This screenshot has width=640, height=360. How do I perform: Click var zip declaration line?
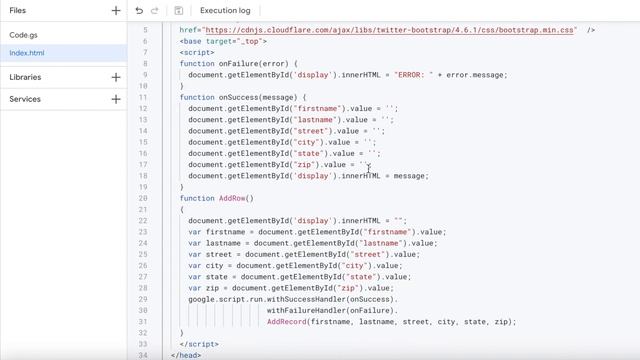[291, 288]
